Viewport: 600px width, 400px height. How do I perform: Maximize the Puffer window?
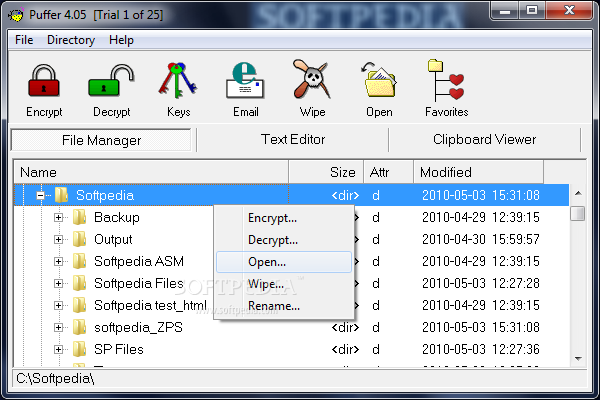point(532,11)
